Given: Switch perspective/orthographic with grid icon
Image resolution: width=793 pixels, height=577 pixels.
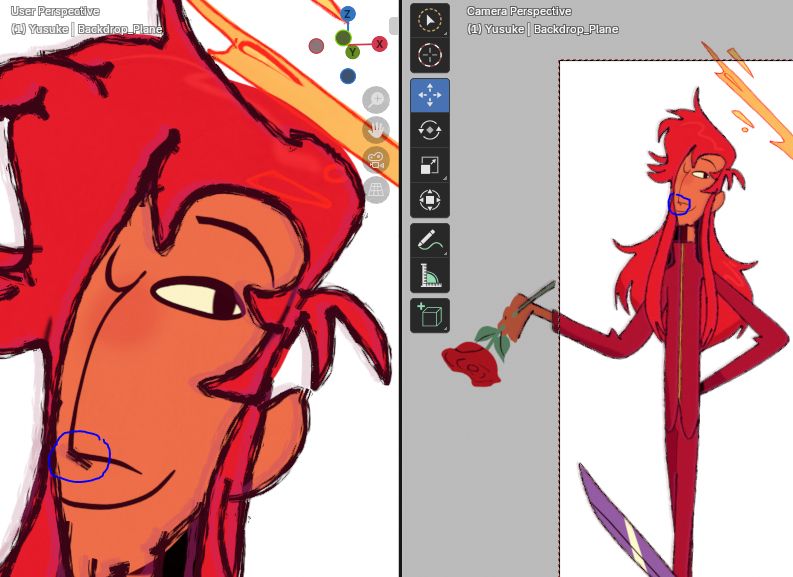Looking at the screenshot, I should coord(376,190).
